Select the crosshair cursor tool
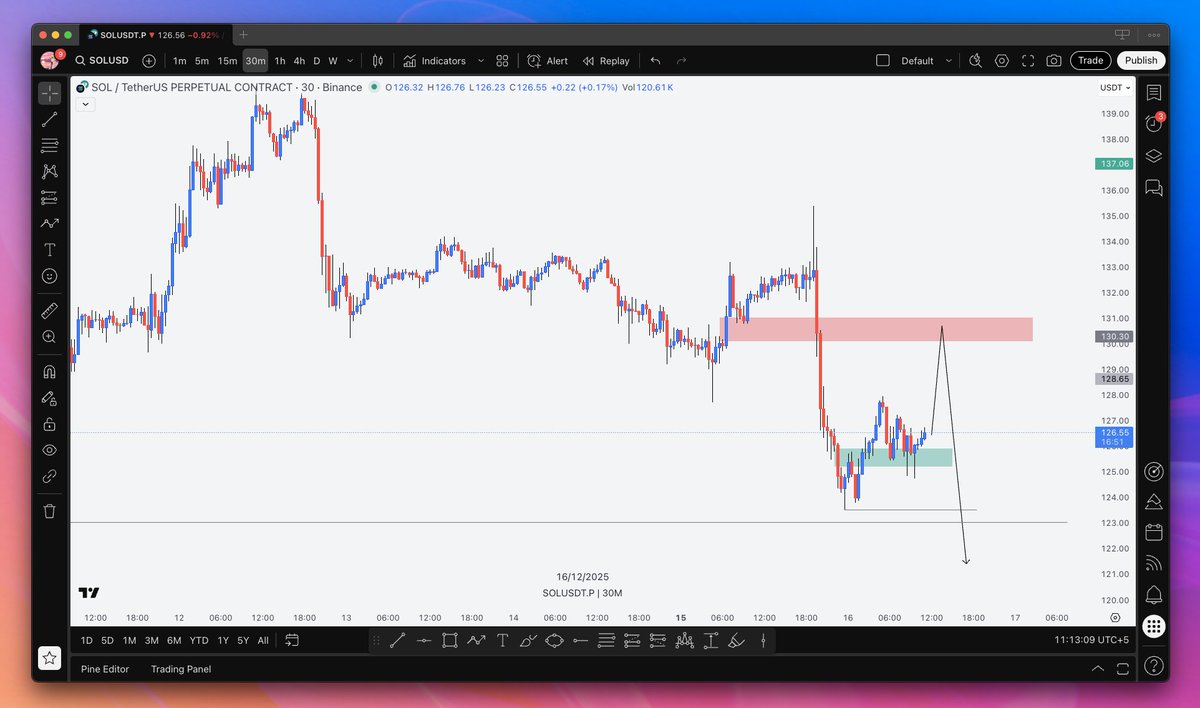 (x=50, y=93)
